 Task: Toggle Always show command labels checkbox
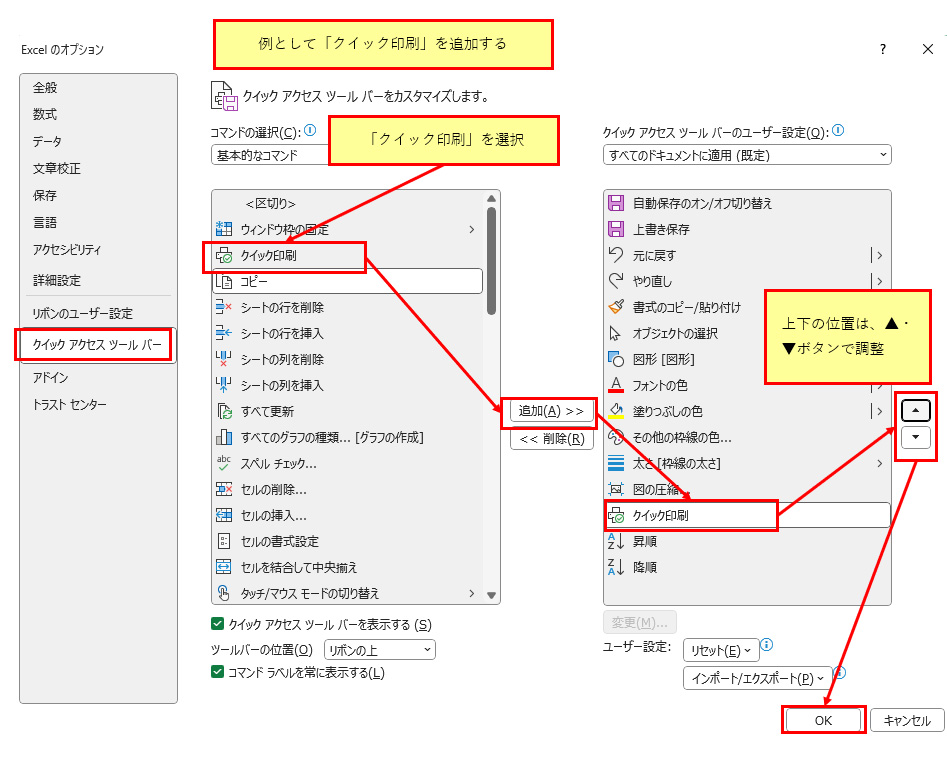click(218, 673)
